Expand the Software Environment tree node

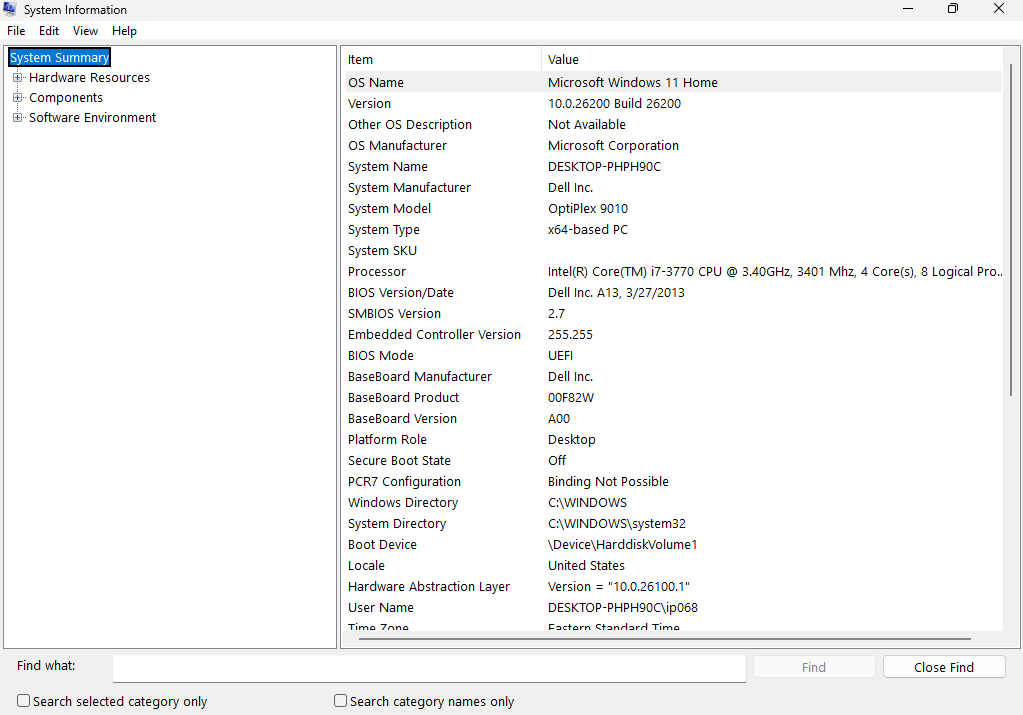pos(17,117)
